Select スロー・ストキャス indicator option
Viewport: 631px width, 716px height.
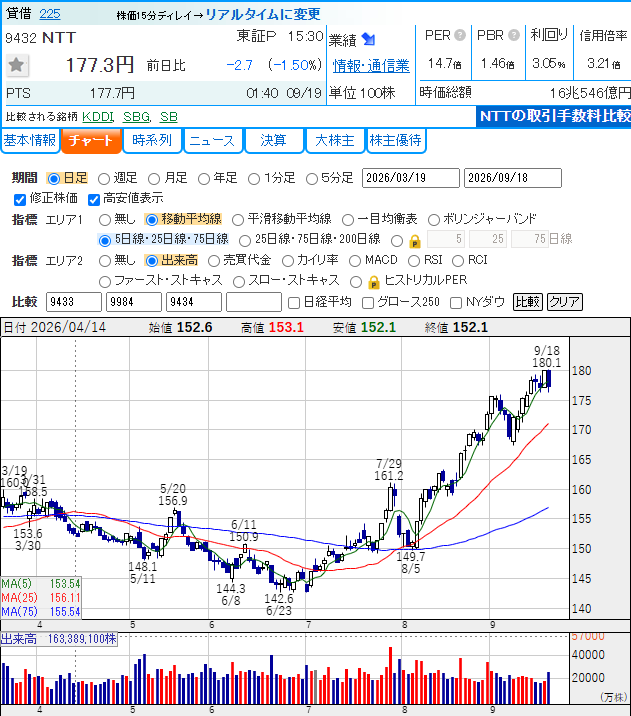tap(238, 281)
